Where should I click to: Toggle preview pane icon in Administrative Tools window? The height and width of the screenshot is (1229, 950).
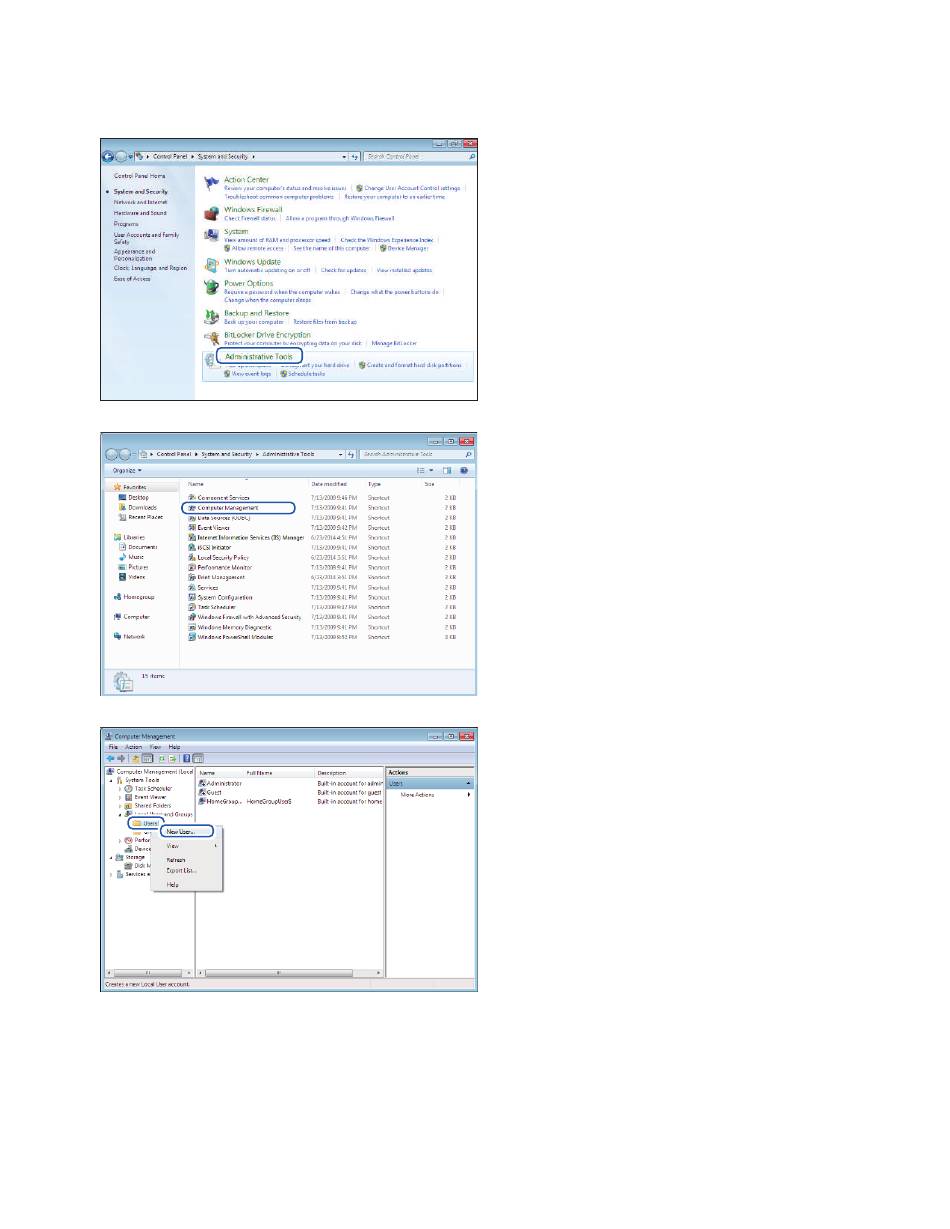447,470
